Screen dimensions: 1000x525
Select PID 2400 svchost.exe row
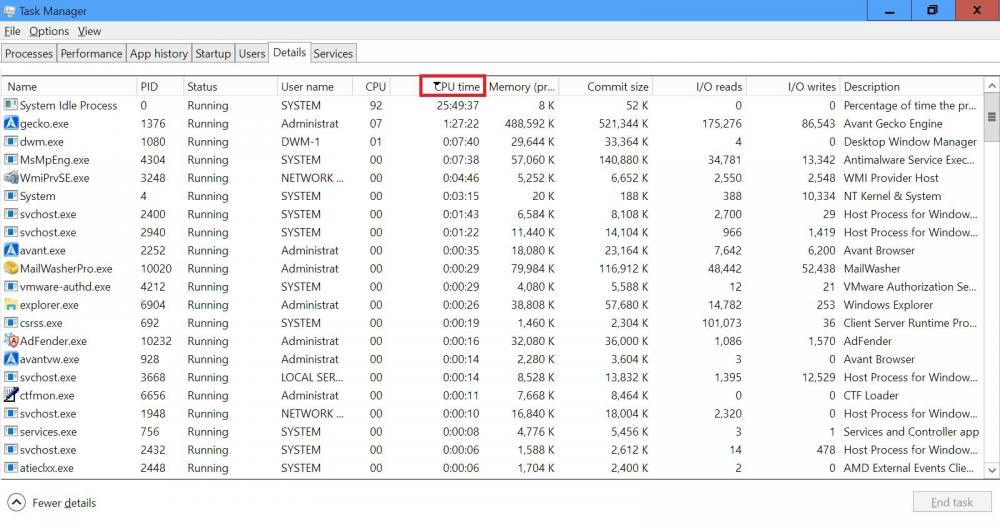(492, 214)
